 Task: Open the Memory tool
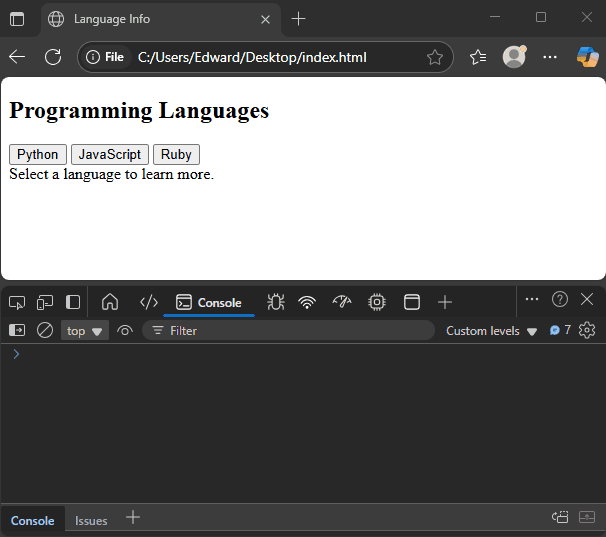[377, 302]
